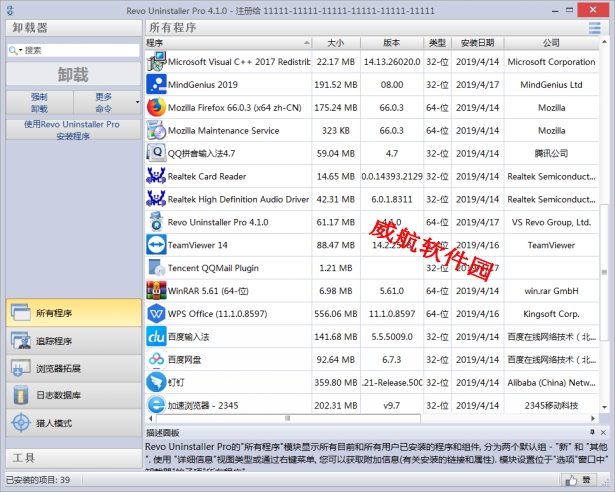This screenshot has width=615, height=492.
Task: Click the 加速浏览器 - 2345 icon
Action: (x=156, y=405)
